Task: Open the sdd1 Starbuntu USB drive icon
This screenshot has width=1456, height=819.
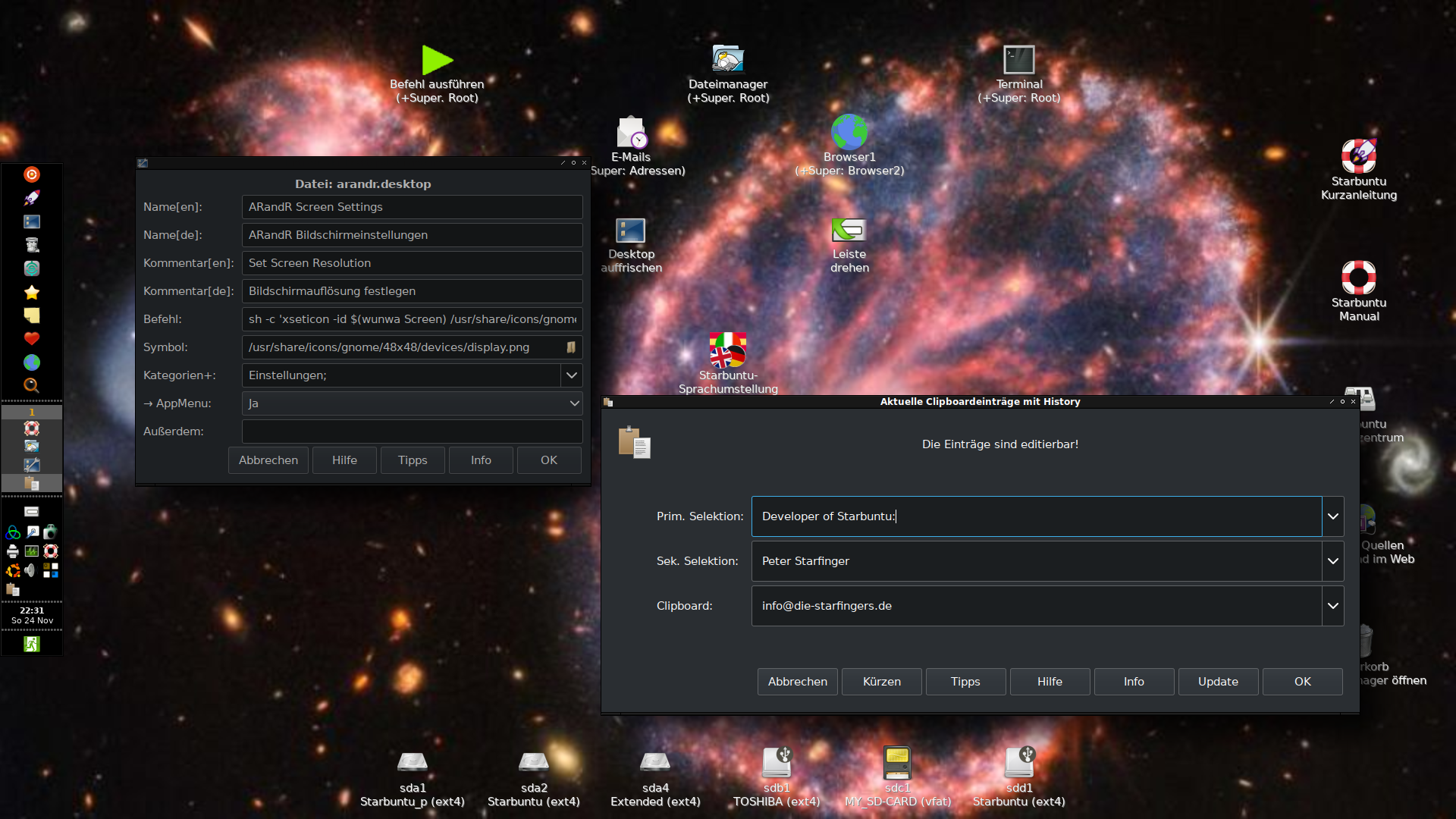Action: pos(1019,762)
